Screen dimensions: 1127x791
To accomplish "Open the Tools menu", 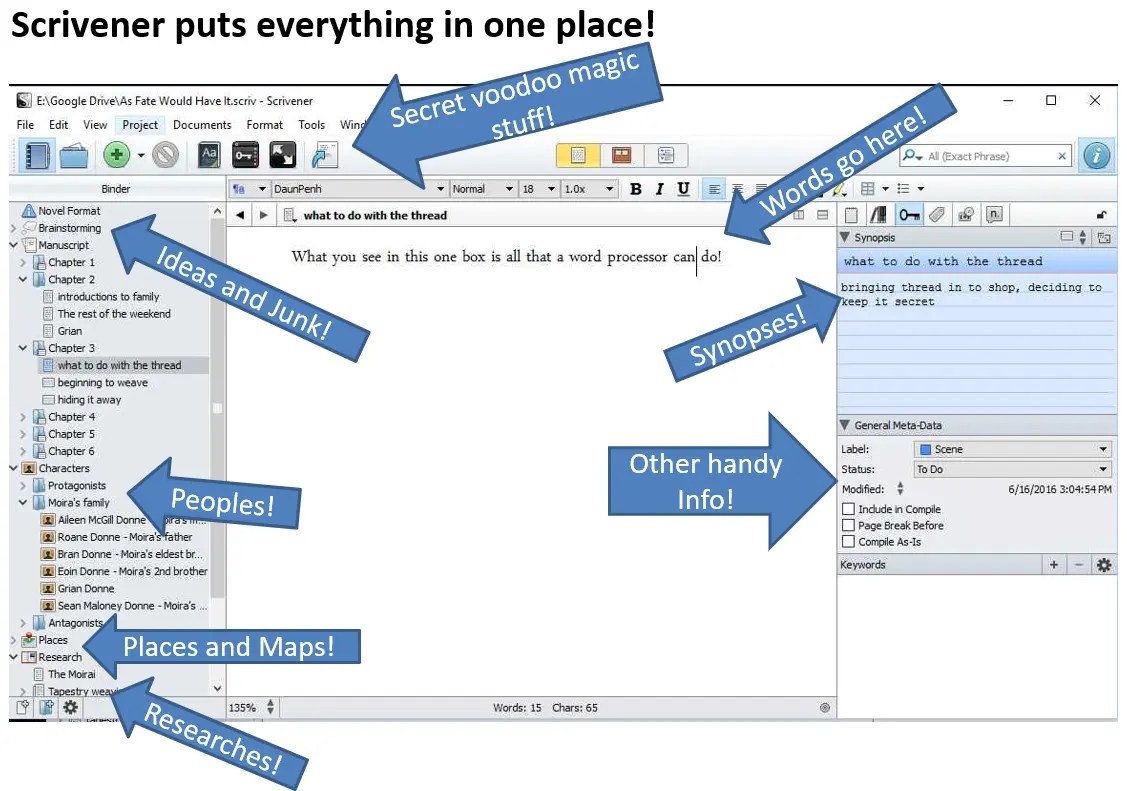I will pos(311,125).
